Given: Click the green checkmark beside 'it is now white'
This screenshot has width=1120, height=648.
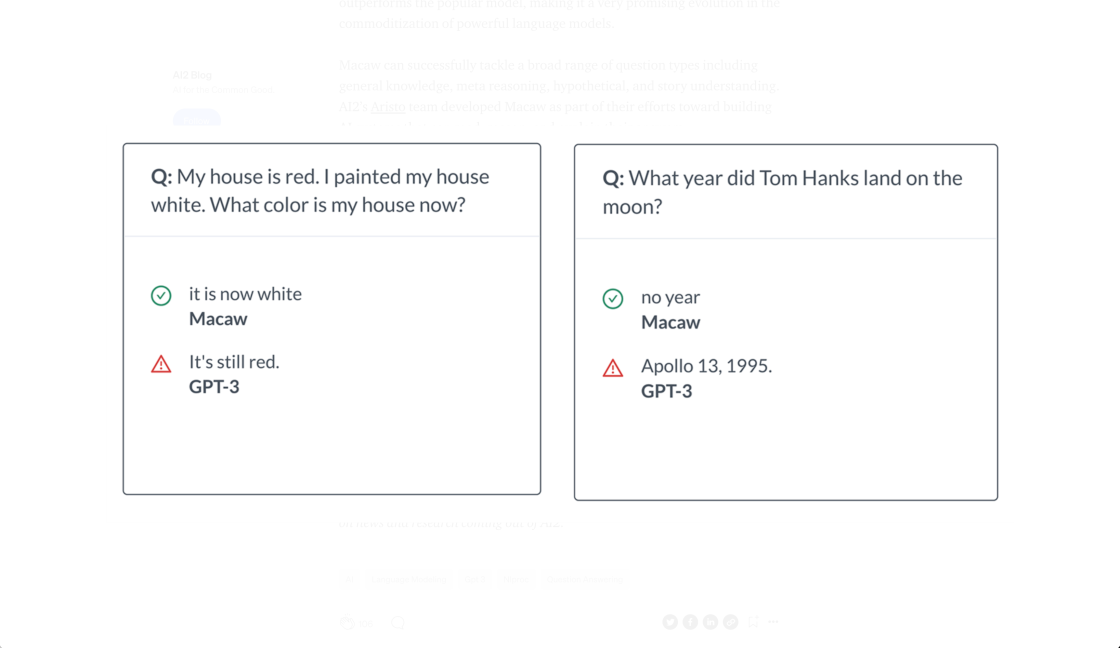Looking at the screenshot, I should tap(161, 295).
